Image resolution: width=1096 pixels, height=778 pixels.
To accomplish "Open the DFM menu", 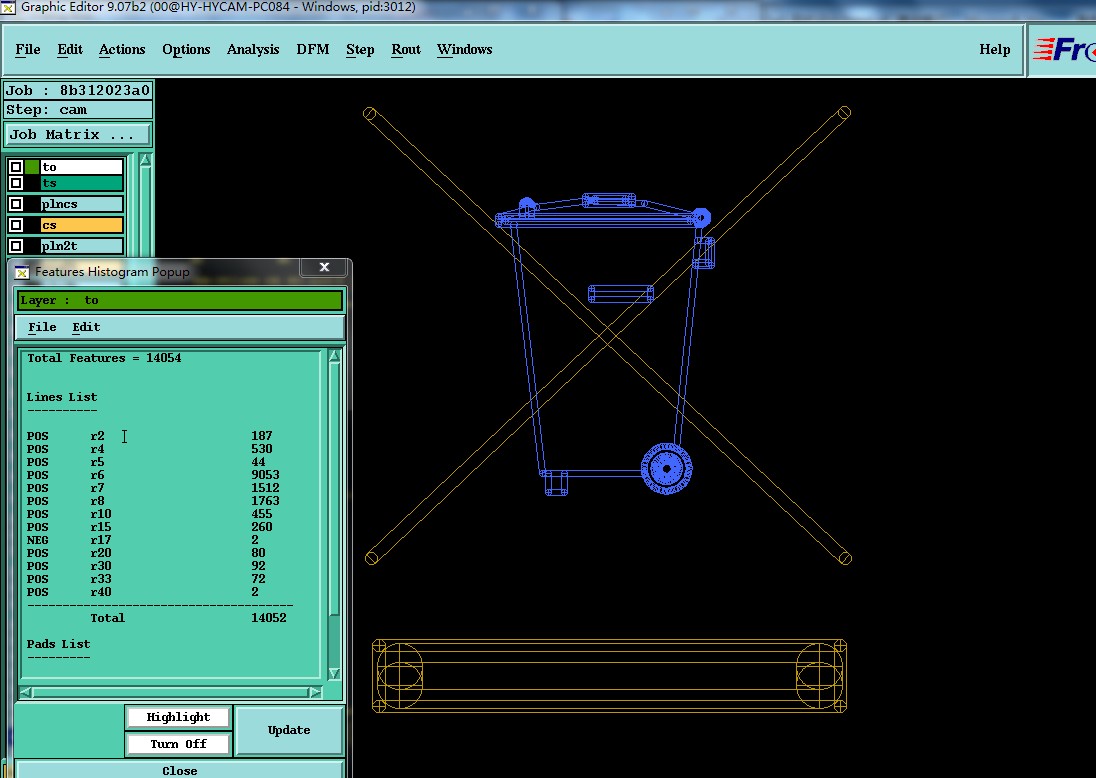I will pyautogui.click(x=312, y=50).
